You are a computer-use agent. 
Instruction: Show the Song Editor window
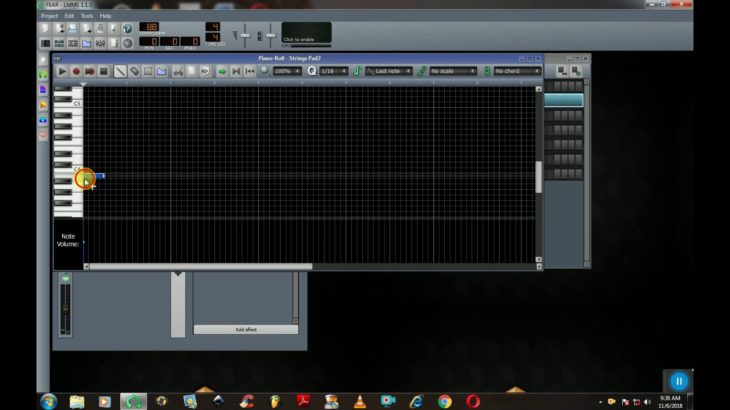[x=45, y=43]
